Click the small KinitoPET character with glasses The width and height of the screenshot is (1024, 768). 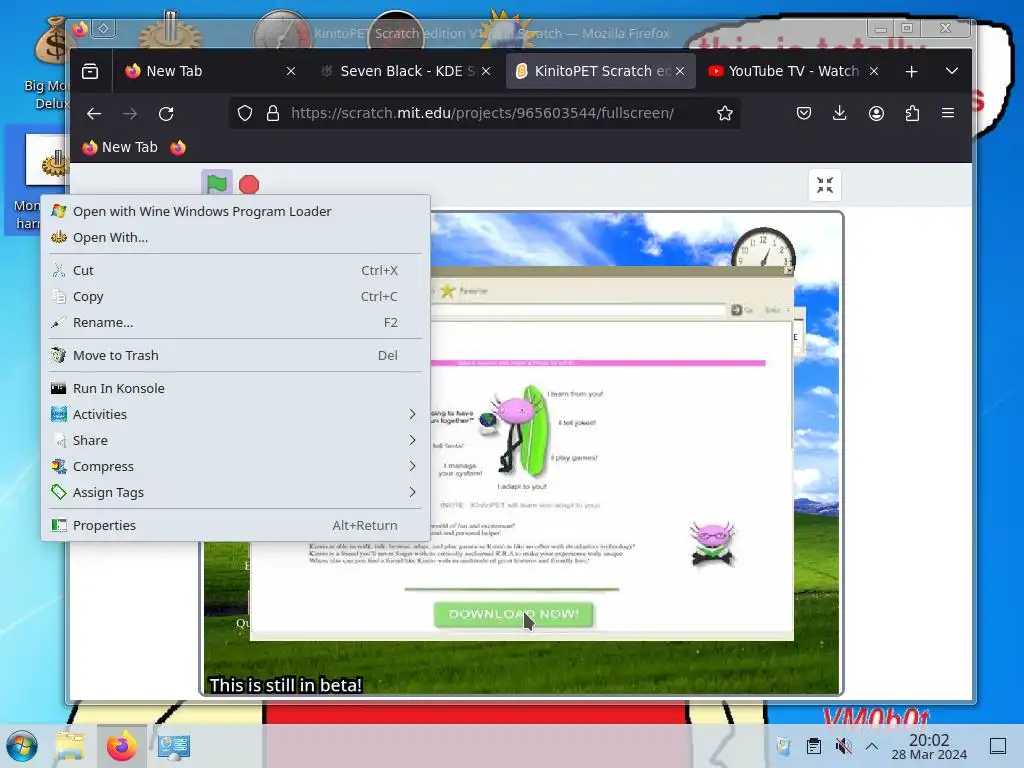pos(712,543)
